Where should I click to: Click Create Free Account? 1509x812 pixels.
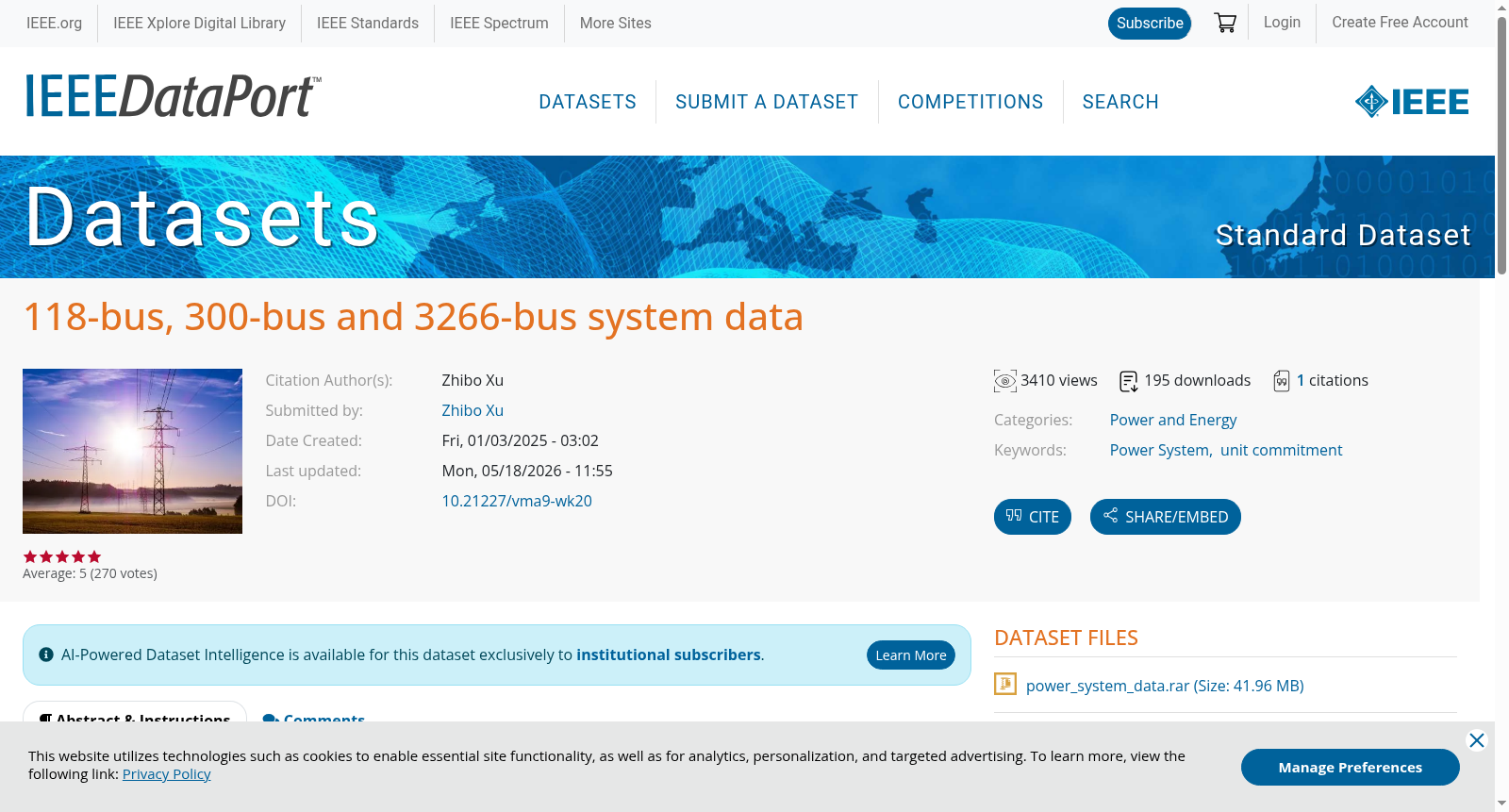coord(1400,23)
